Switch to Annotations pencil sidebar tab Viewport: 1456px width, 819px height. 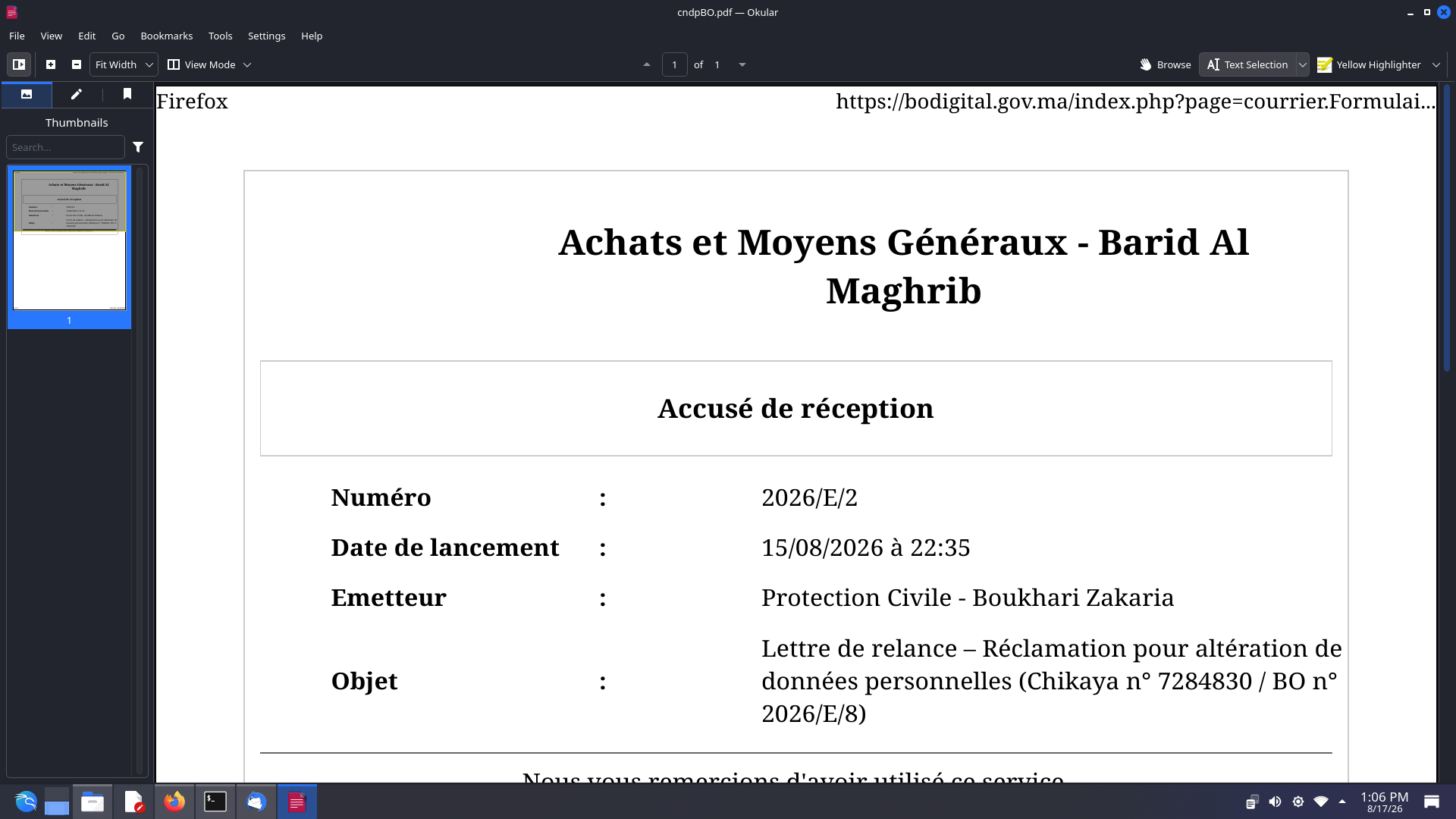tap(77, 94)
